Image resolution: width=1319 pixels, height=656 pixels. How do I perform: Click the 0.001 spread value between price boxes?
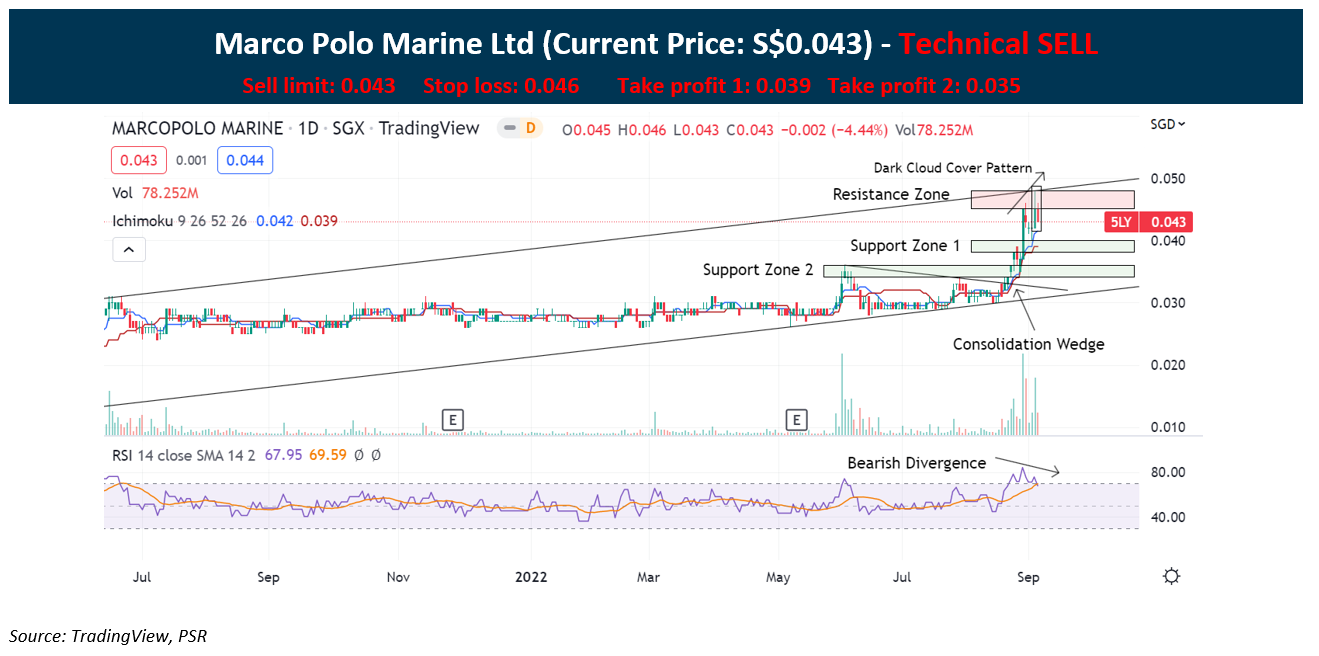(x=192, y=160)
